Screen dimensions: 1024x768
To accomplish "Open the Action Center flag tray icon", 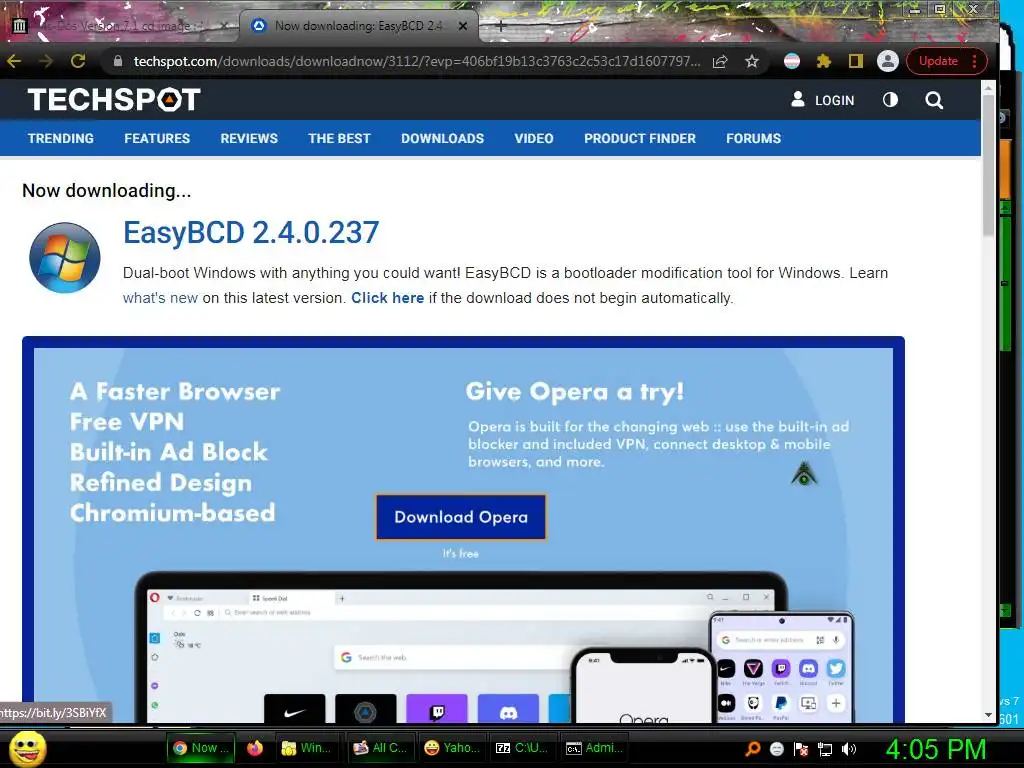I will pos(801,749).
